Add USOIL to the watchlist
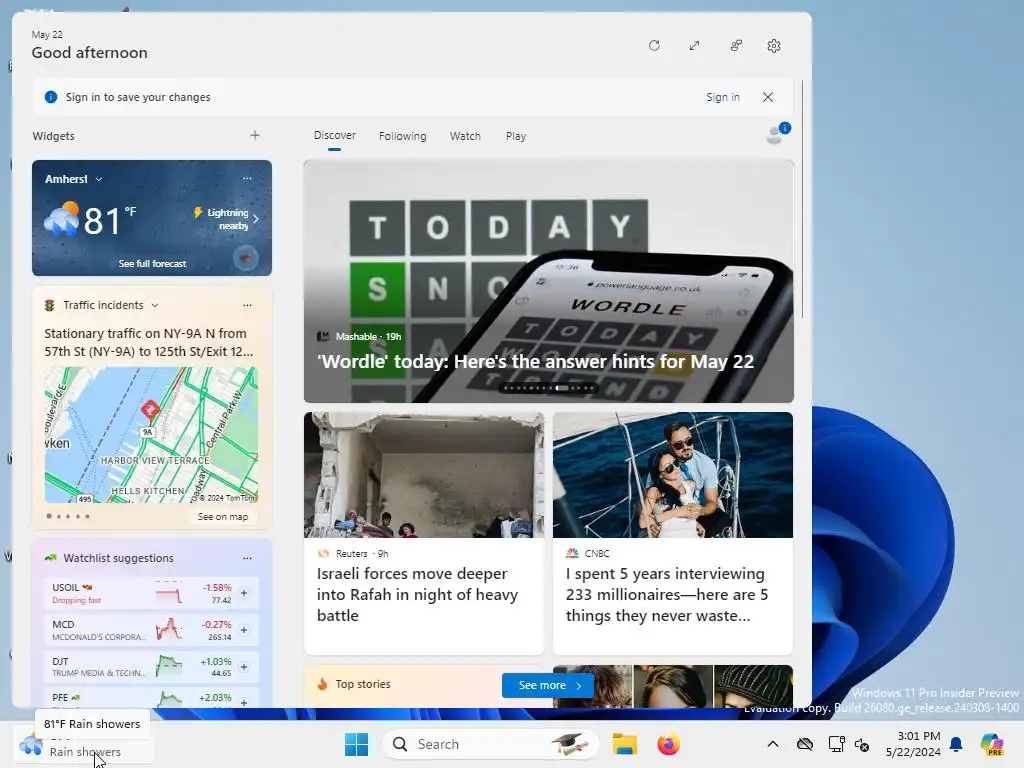Image resolution: width=1024 pixels, height=768 pixels. click(244, 593)
